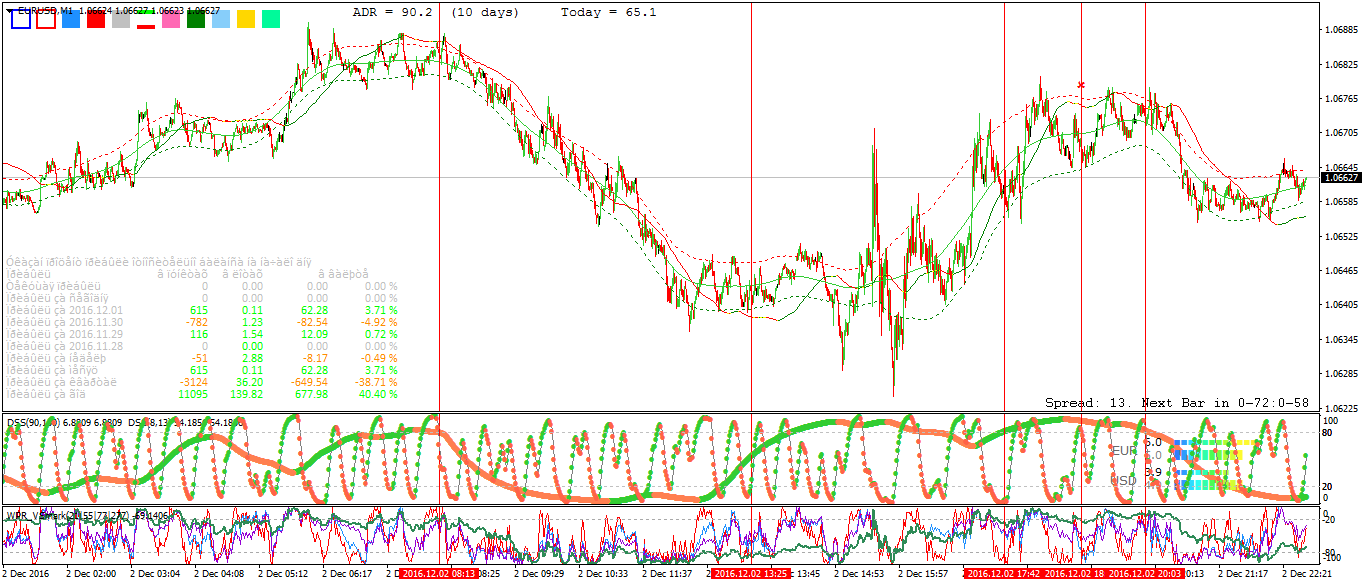Select the gray square swatch
This screenshot has width=1362, height=585.
tap(121, 19)
